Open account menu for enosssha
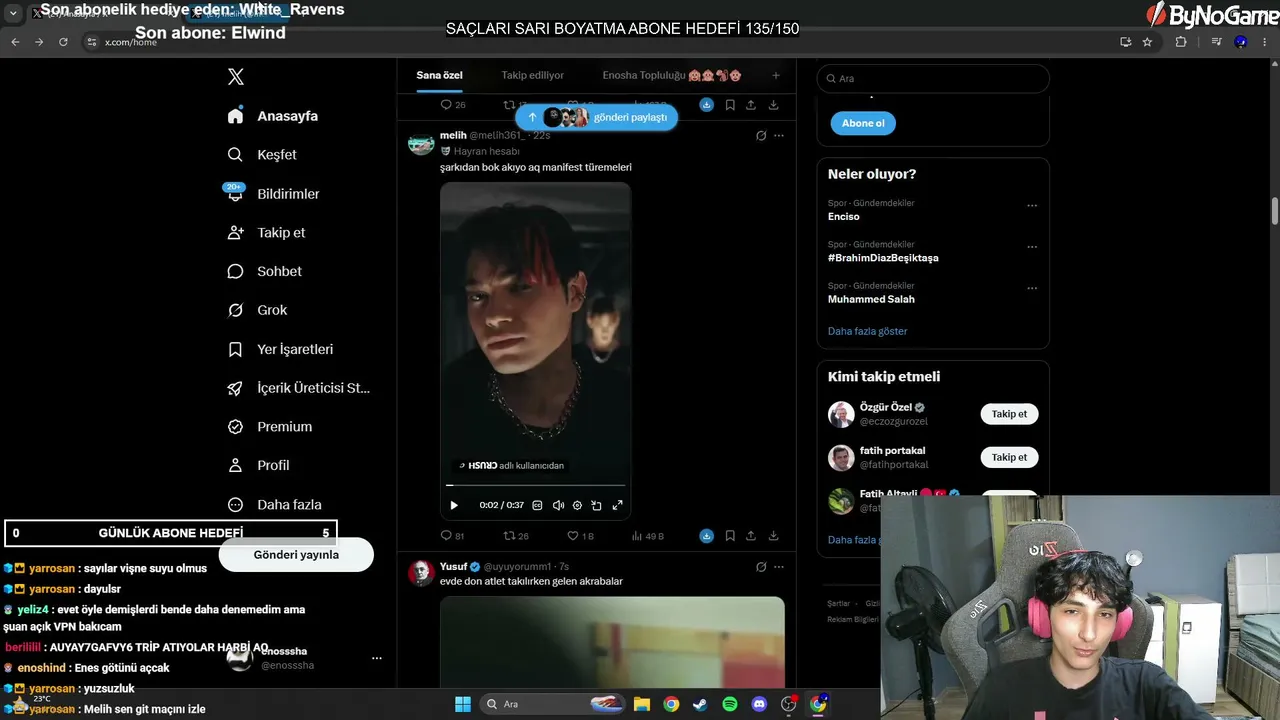The width and height of the screenshot is (1280, 720). pyautogui.click(x=377, y=658)
